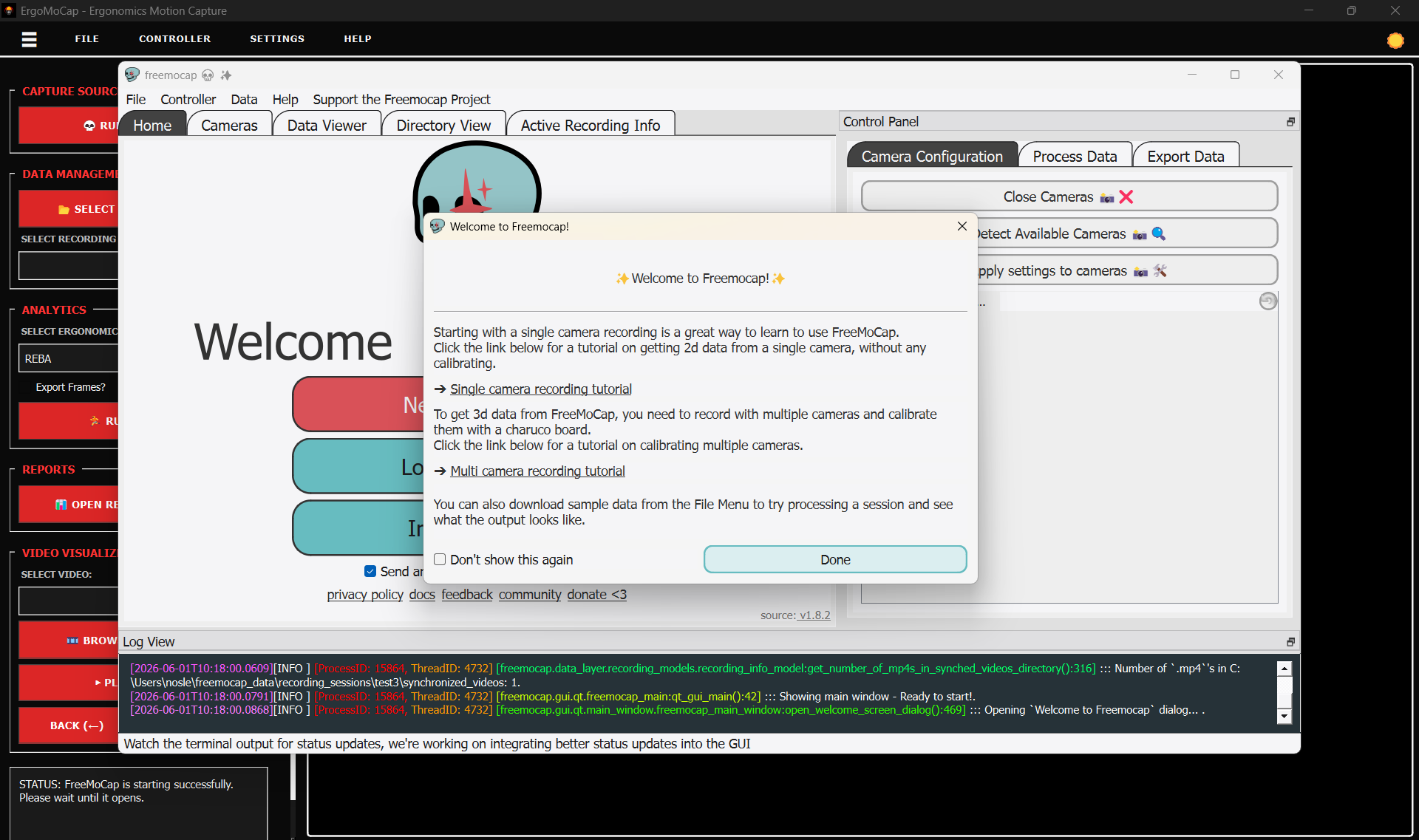The image size is (1419, 840).
Task: Open the feedback link
Action: [467, 594]
